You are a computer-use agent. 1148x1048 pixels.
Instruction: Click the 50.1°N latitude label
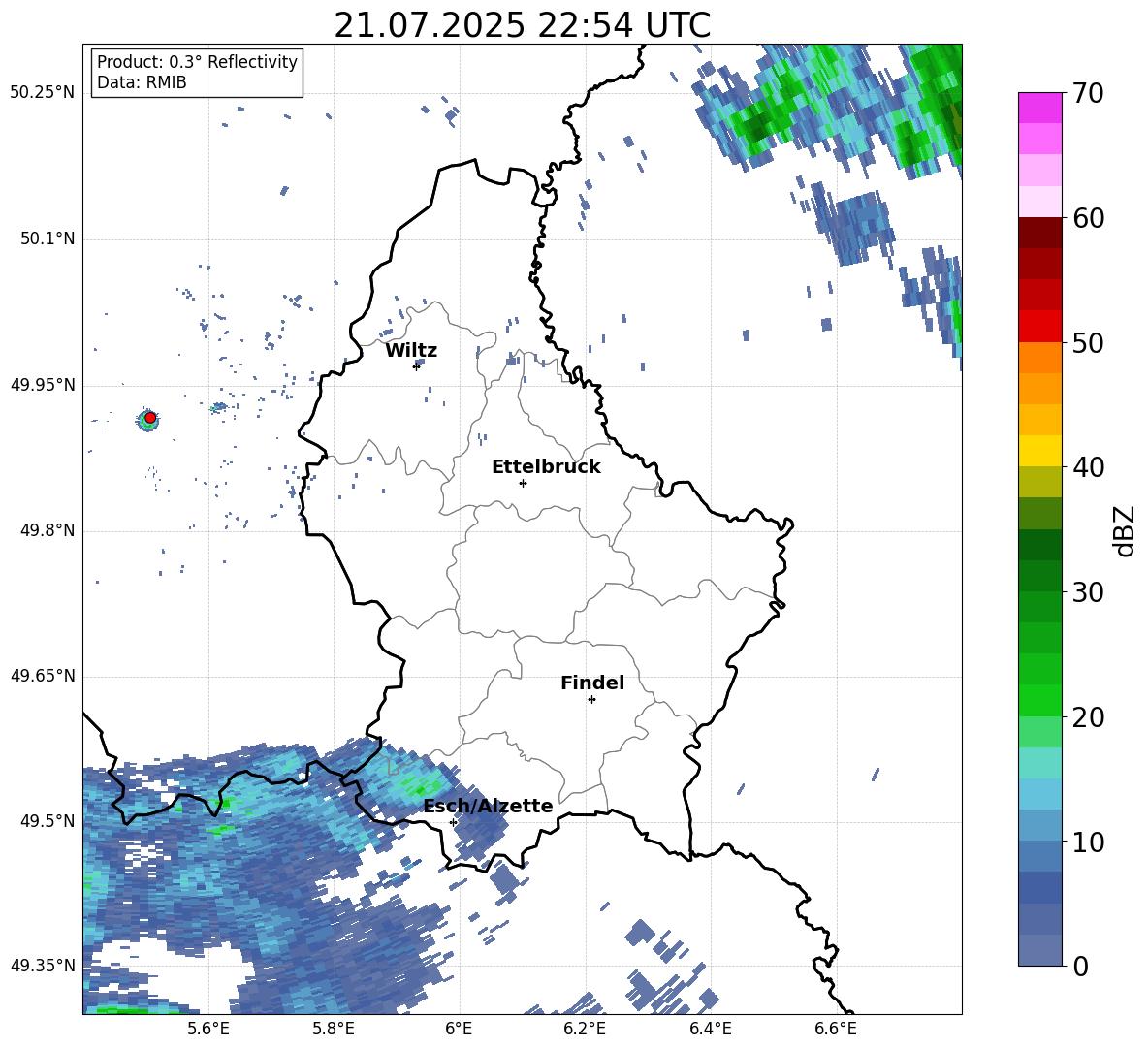click(48, 238)
